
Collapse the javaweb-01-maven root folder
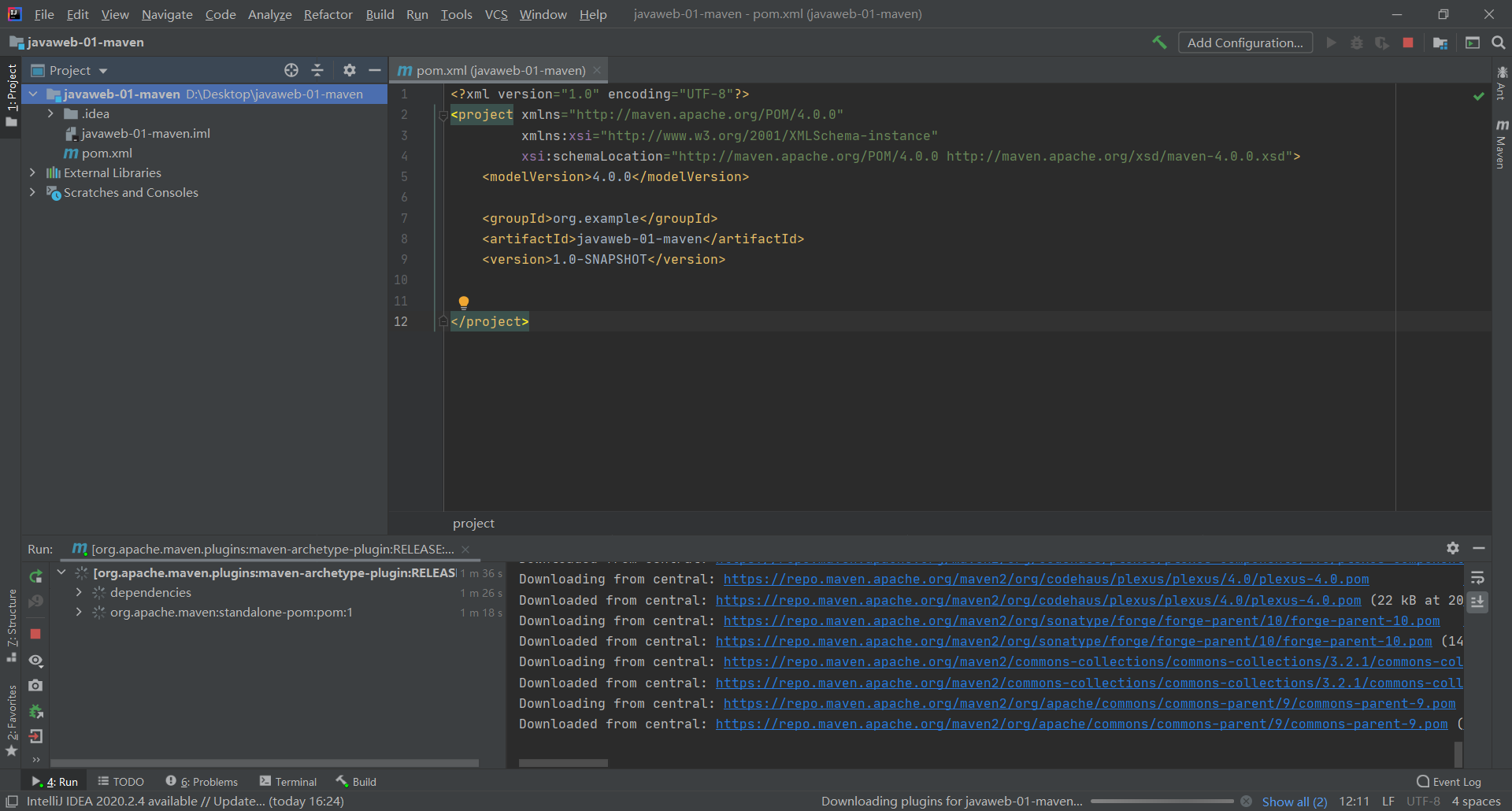tap(33, 94)
